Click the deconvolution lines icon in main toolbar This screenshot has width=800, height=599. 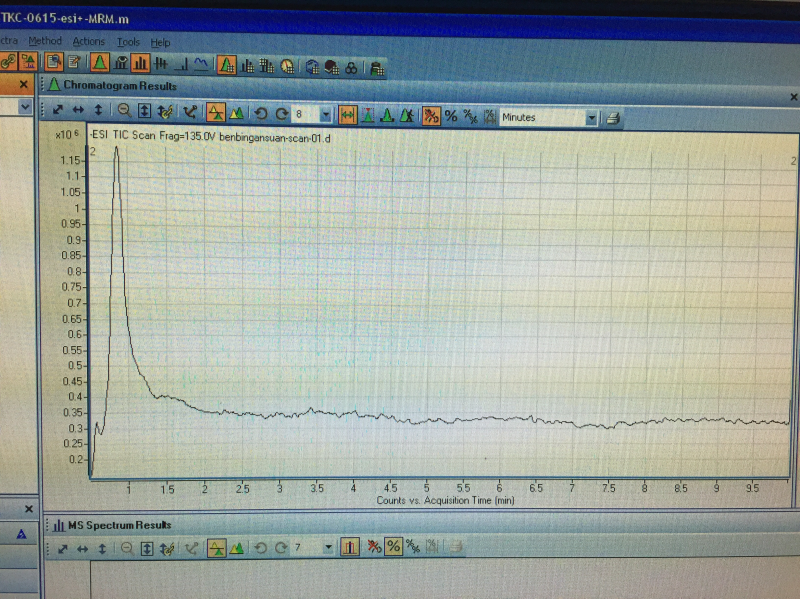161,64
